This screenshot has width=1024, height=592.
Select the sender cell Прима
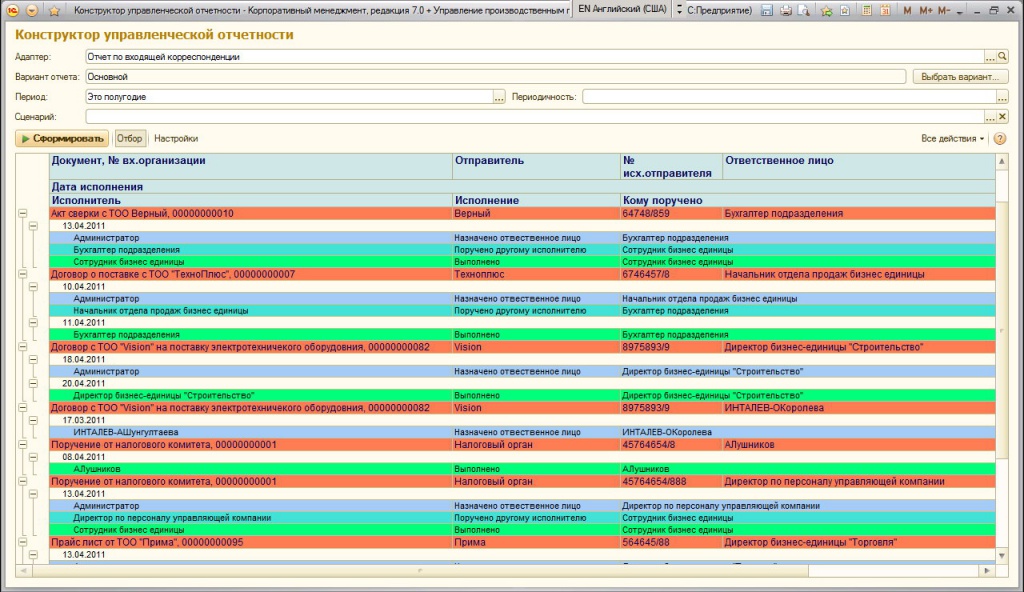click(x=536, y=542)
